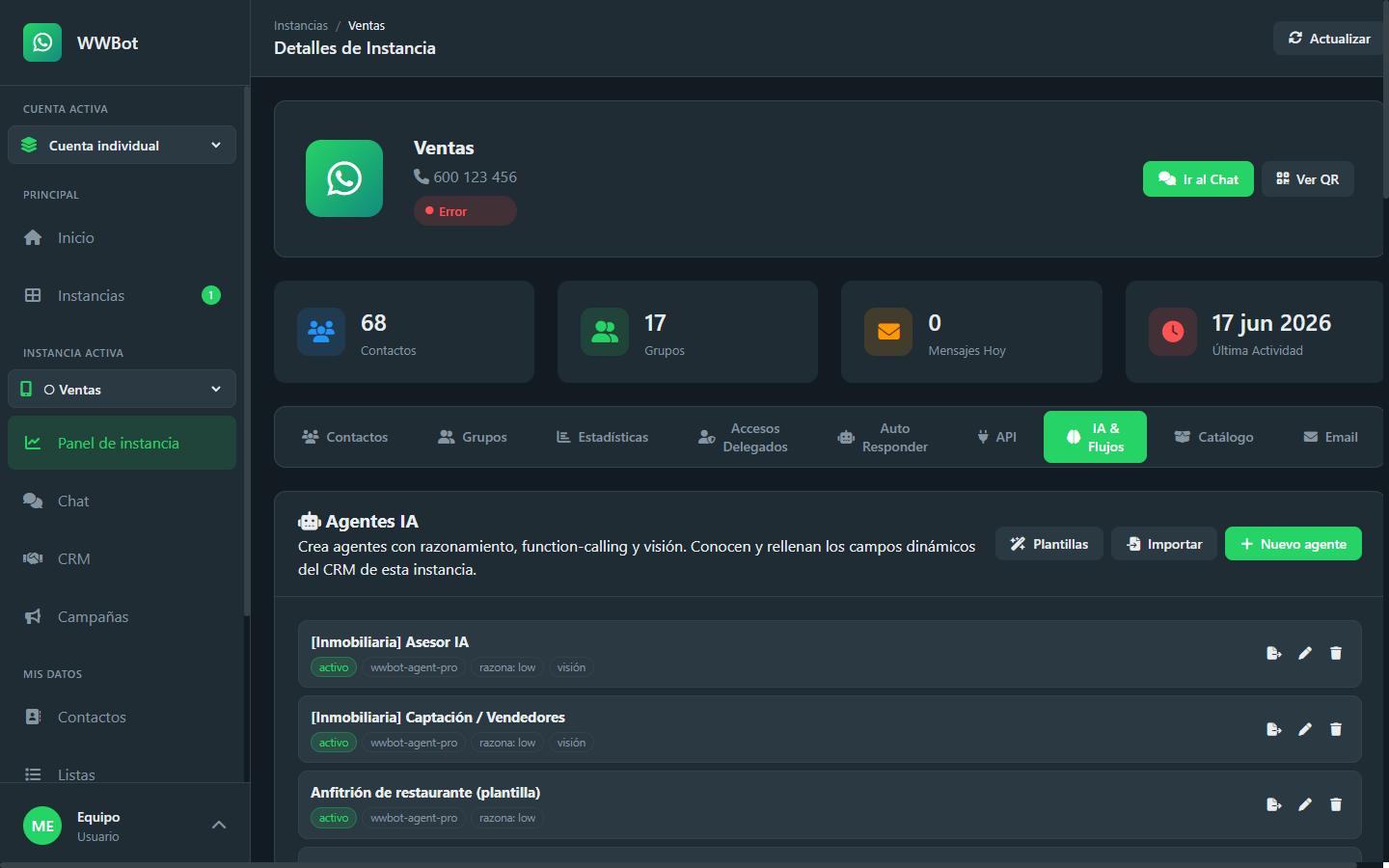Open CRM in the sidebar

point(122,558)
